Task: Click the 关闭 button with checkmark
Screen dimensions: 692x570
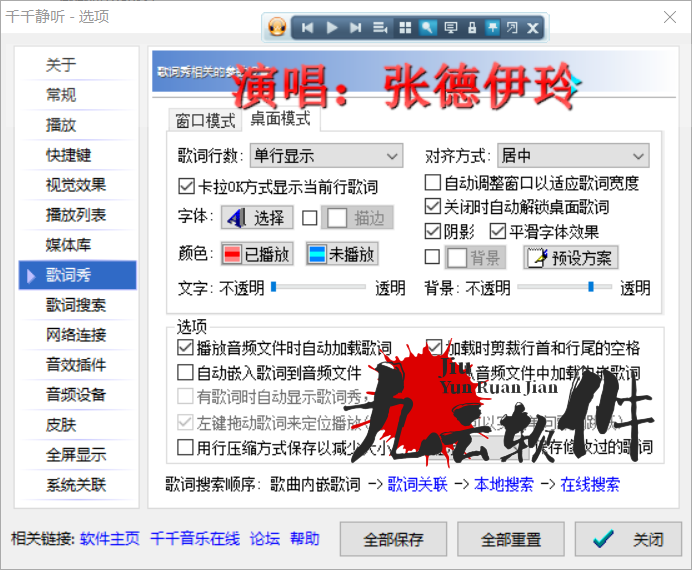Action: point(628,539)
